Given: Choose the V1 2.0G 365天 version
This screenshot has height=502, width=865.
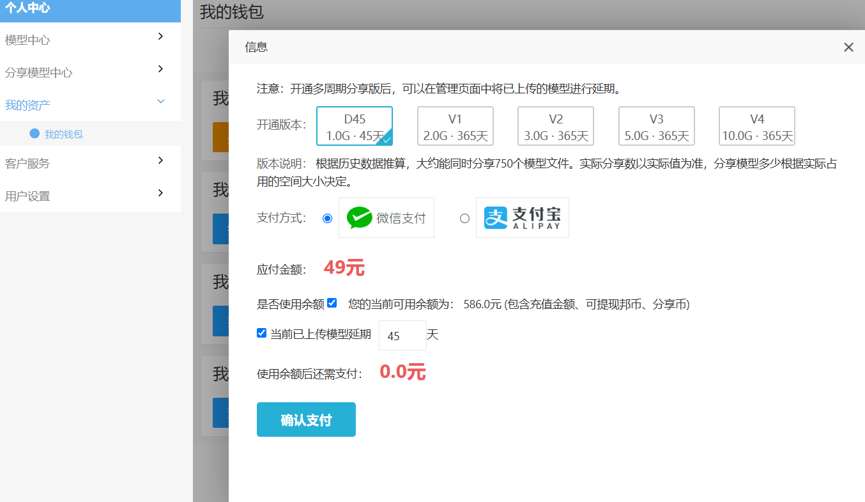Looking at the screenshot, I should [x=455, y=126].
